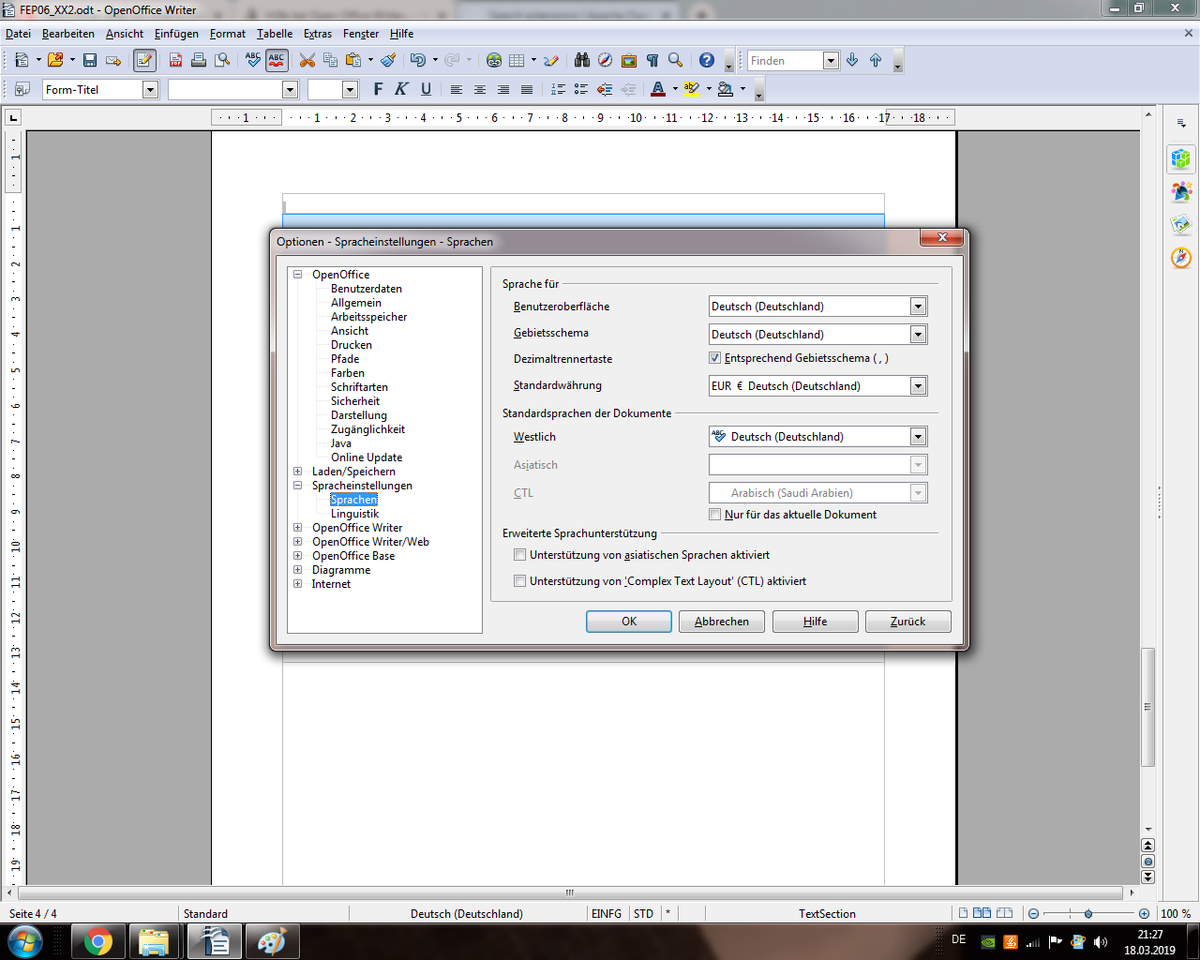Collapse the Spracheinstellungen tree node

298,485
